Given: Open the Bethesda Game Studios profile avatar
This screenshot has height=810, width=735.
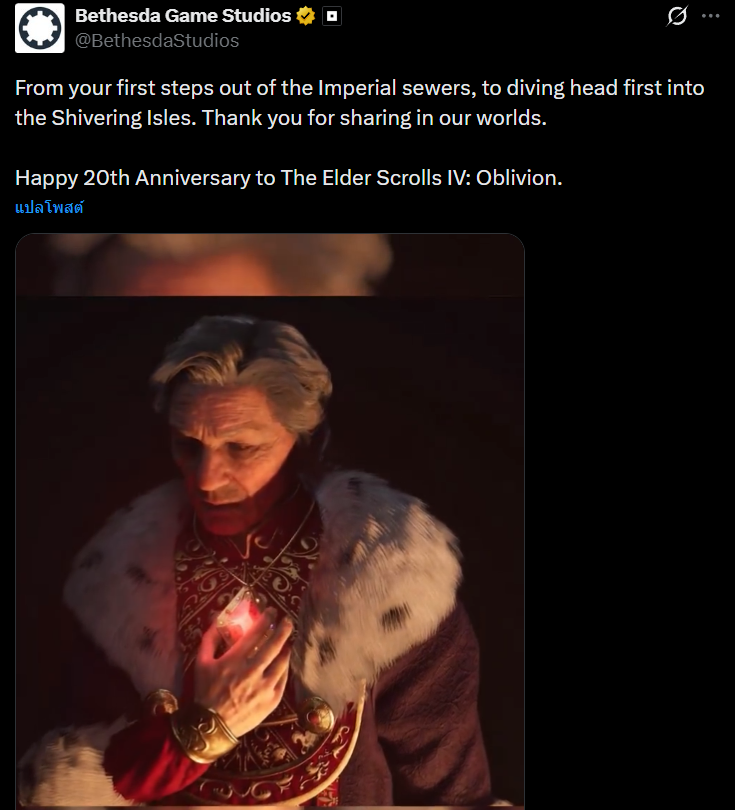Looking at the screenshot, I should 40,28.
